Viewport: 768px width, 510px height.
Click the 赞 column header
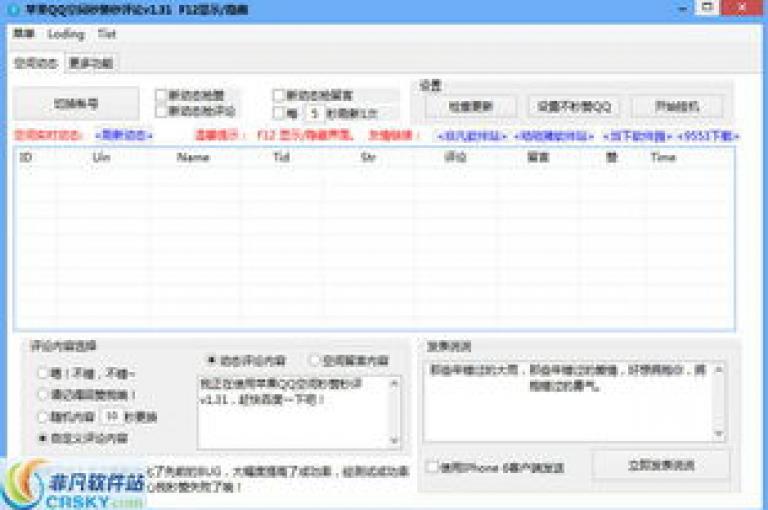pyautogui.click(x=612, y=157)
